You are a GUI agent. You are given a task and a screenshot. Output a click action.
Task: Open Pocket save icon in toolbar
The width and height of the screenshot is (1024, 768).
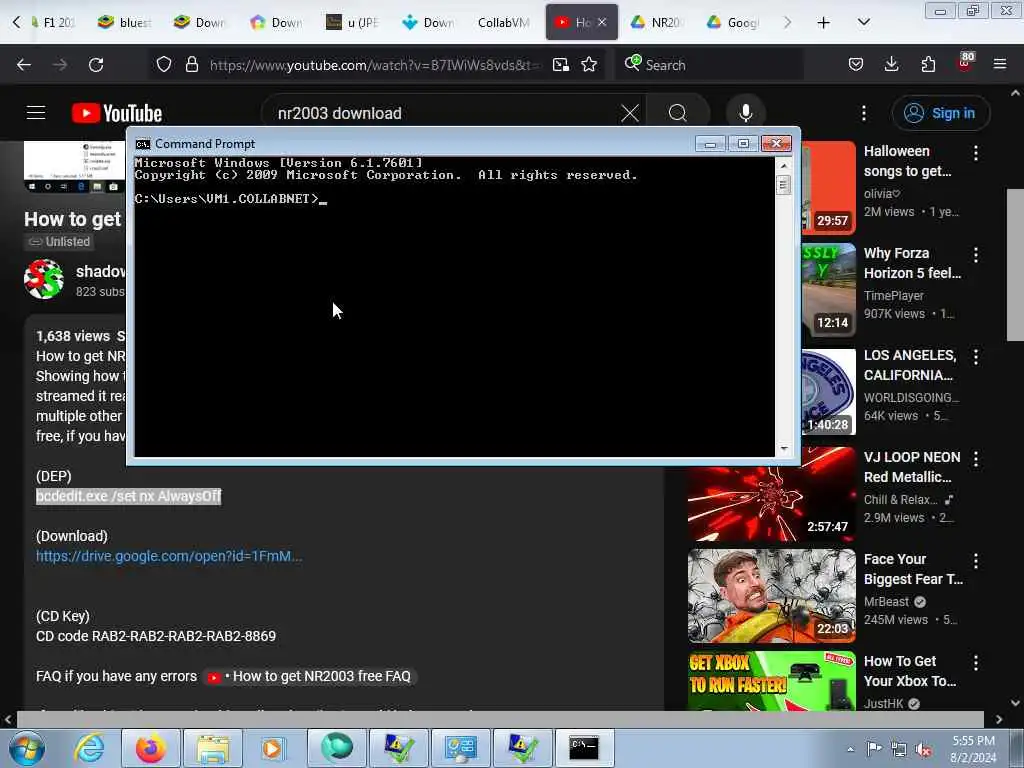[856, 65]
